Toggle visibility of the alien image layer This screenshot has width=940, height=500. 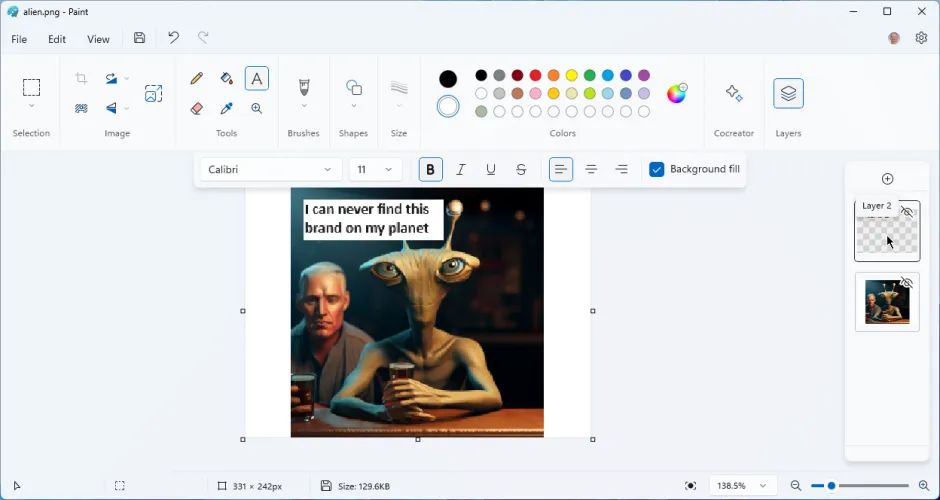[x=908, y=283]
